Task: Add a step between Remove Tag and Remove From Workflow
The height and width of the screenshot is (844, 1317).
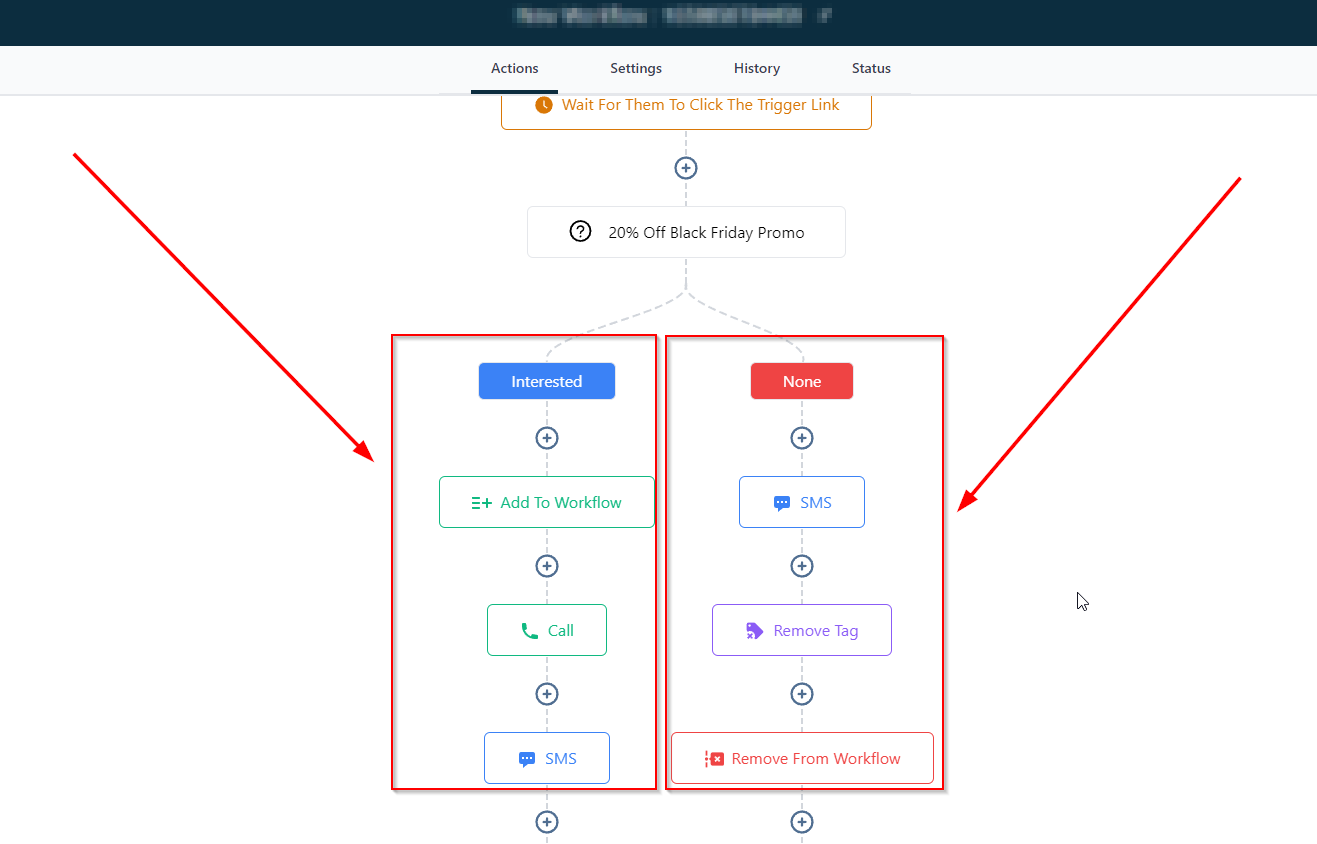Action: [801, 694]
